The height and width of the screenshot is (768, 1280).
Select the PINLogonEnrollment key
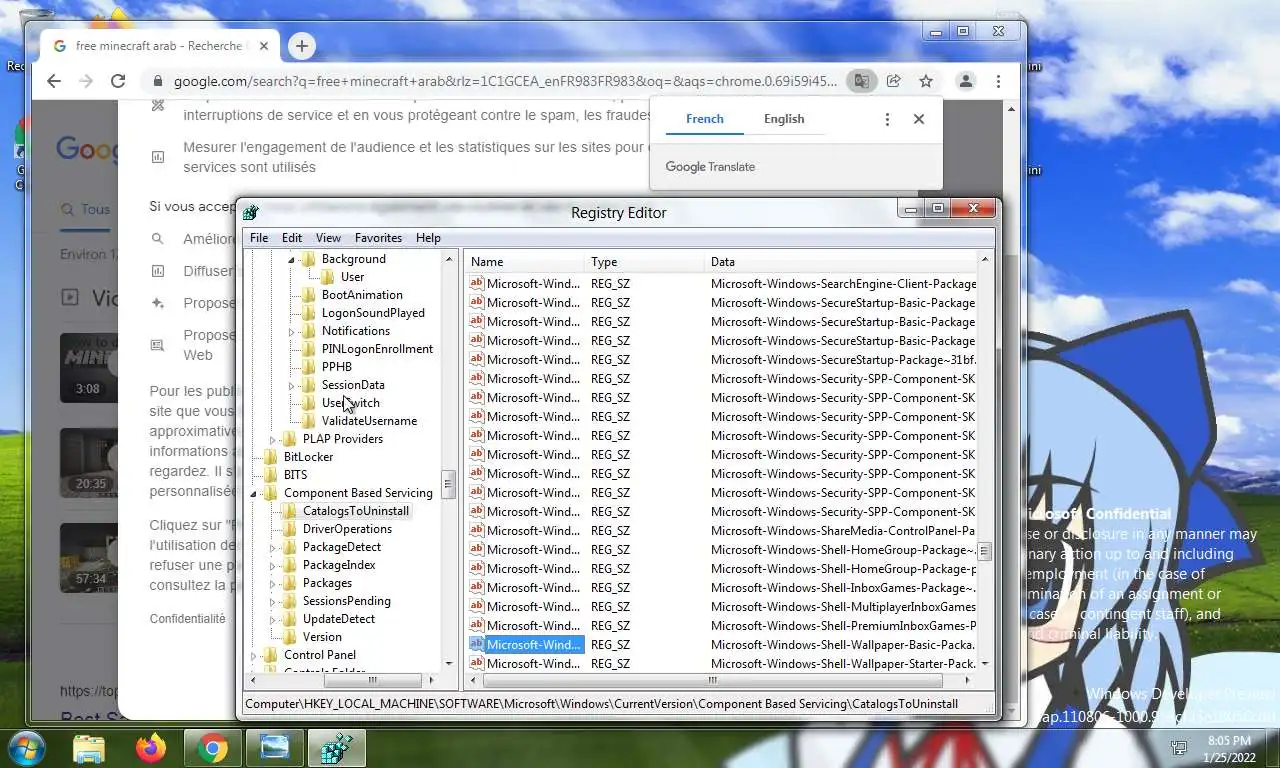[377, 349]
